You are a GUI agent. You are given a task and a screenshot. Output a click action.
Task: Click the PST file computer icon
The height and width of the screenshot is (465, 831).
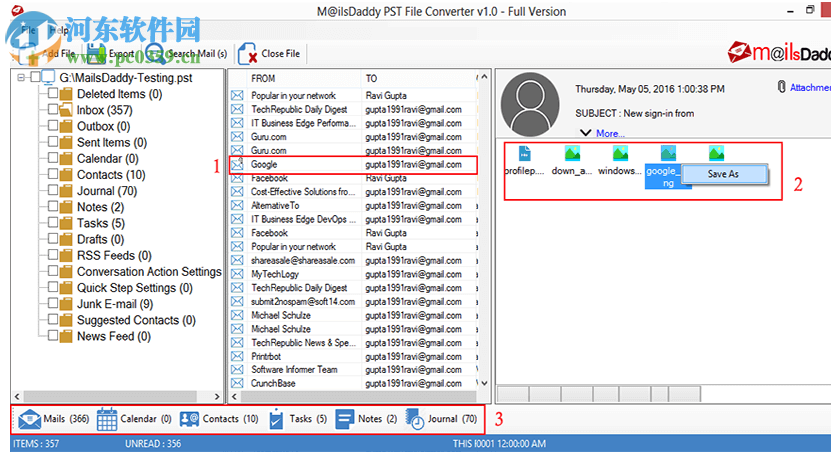(x=49, y=77)
